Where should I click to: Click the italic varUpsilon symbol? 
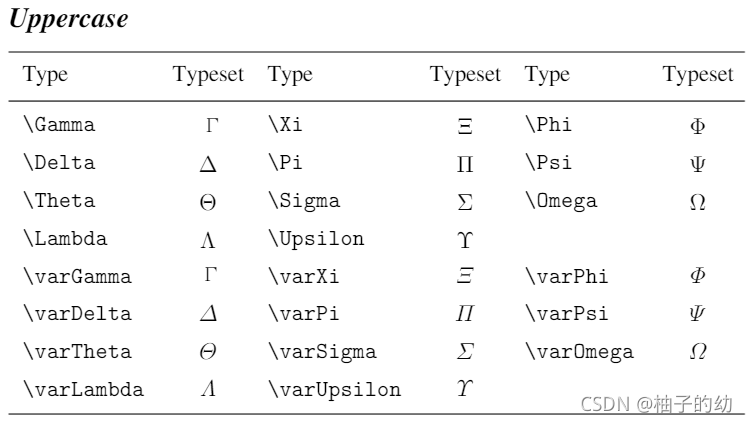coord(465,388)
